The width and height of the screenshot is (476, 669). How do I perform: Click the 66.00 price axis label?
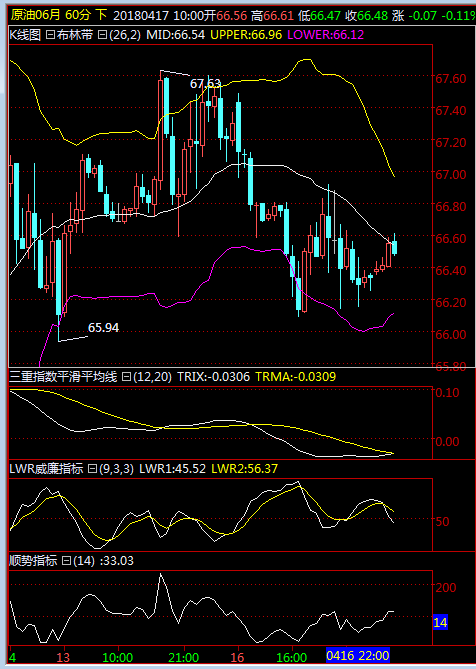click(x=450, y=334)
